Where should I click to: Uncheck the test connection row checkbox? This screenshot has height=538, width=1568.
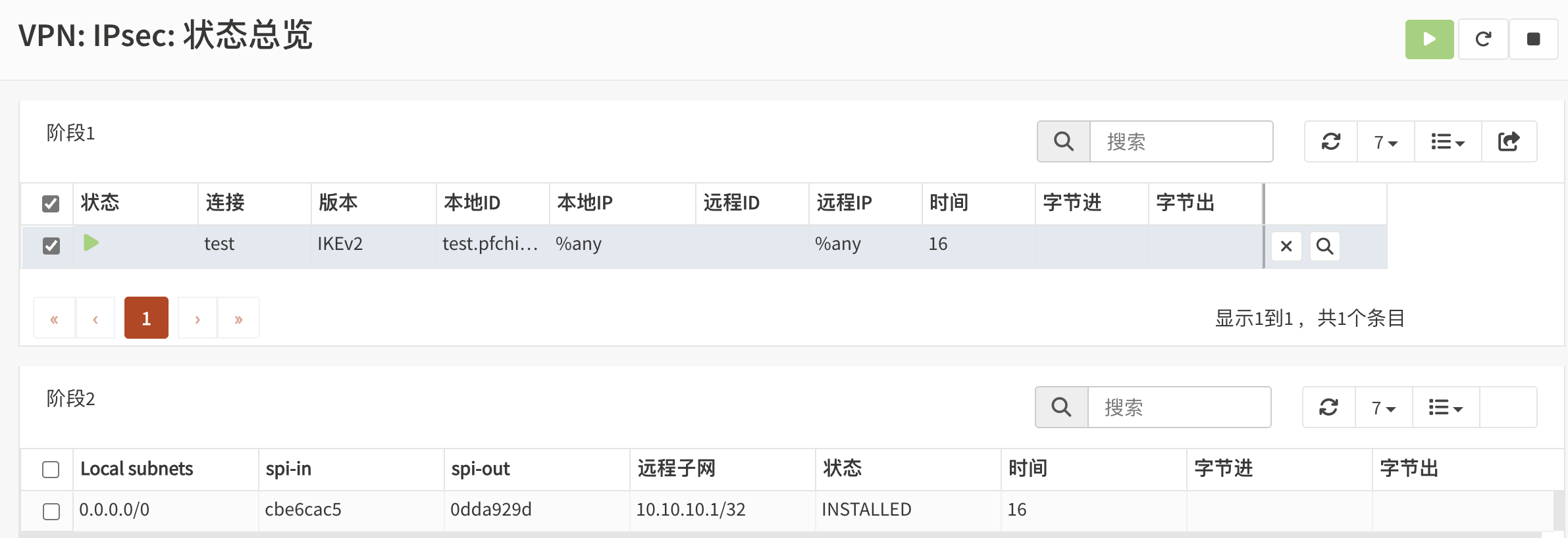pos(51,246)
